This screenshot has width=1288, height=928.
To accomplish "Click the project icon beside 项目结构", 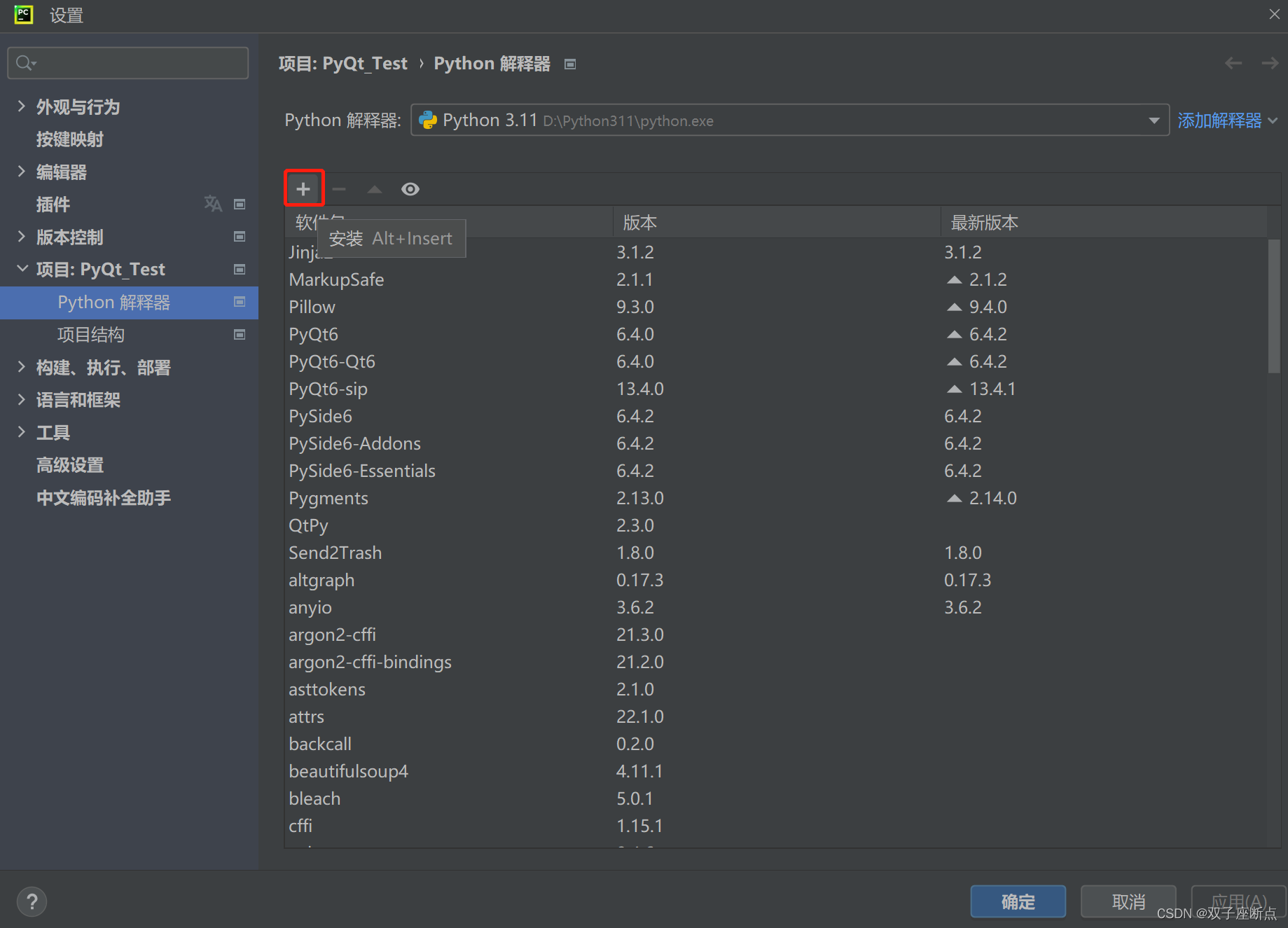I will click(240, 335).
